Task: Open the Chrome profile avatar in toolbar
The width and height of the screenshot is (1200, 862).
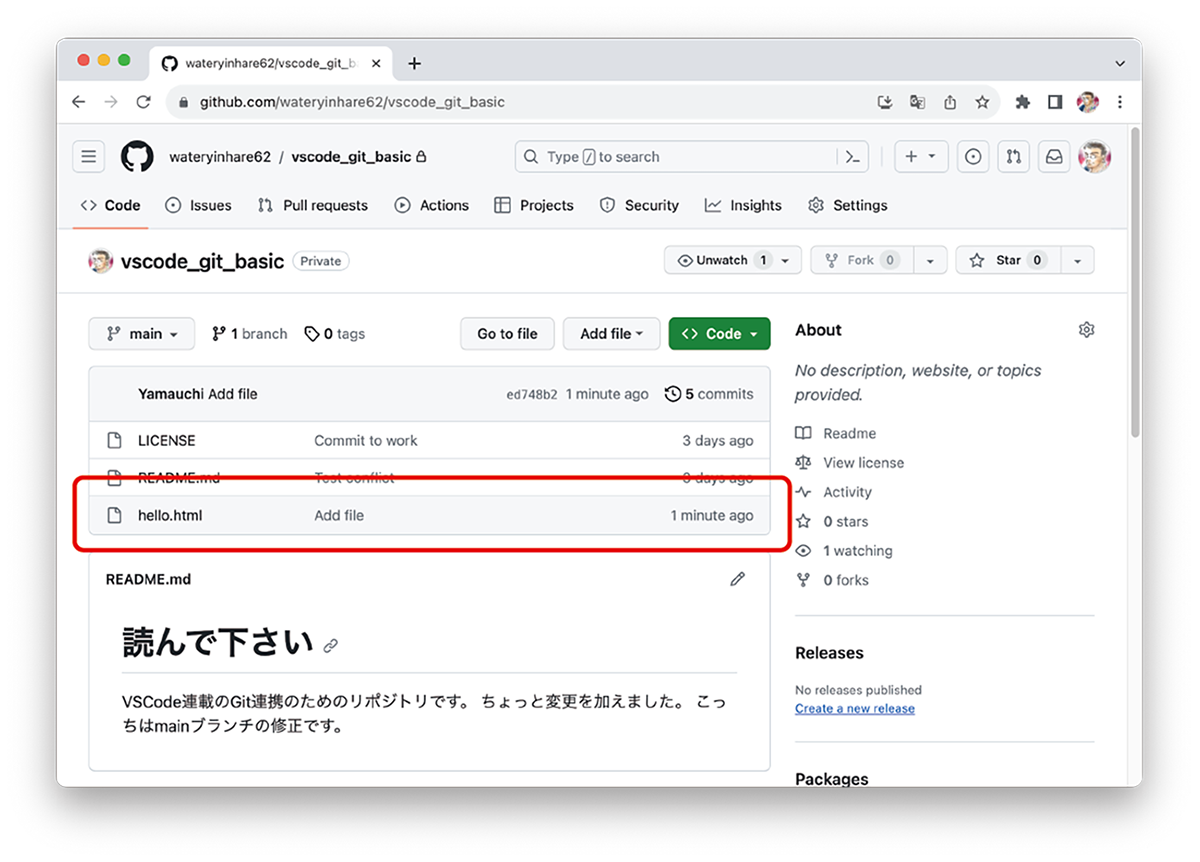Action: 1088,102
